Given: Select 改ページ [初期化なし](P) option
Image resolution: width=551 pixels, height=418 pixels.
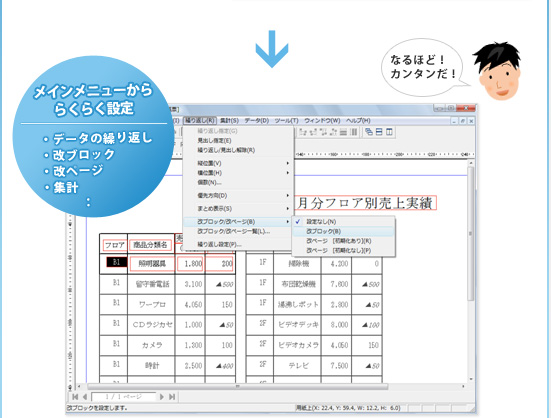Looking at the screenshot, I should coord(344,250).
